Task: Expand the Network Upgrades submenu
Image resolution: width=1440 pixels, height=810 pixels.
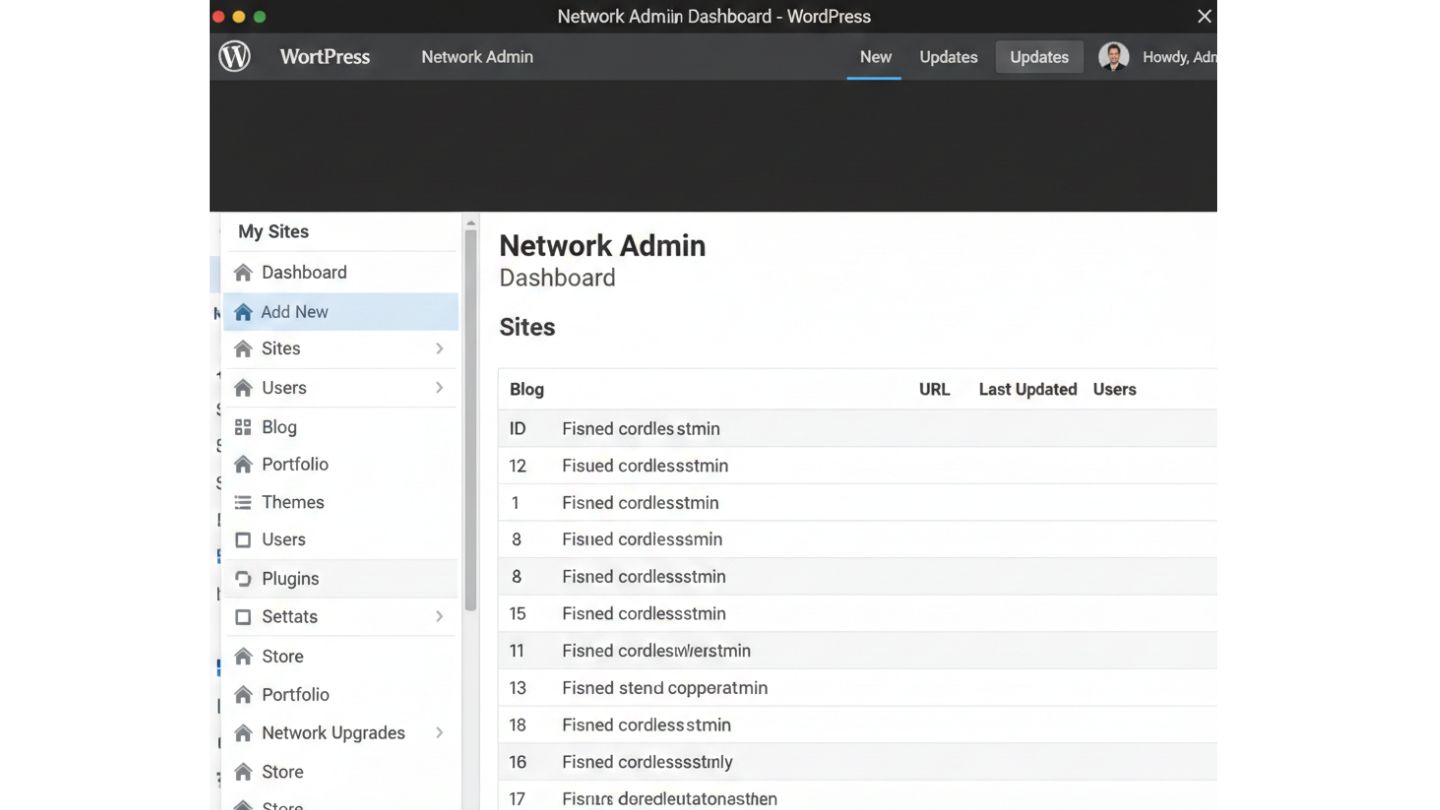Action: 440,732
